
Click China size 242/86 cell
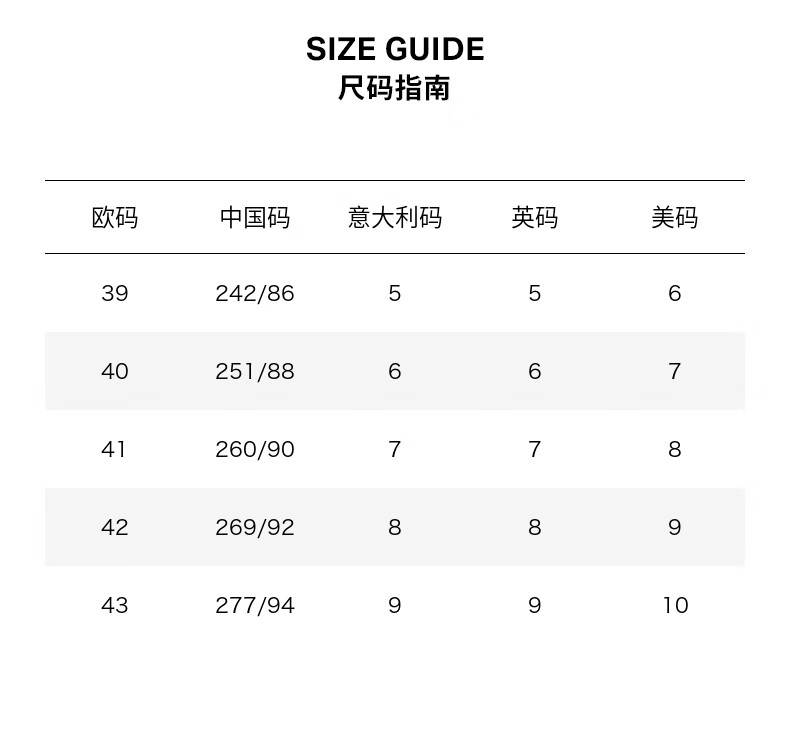pyautogui.click(x=255, y=293)
